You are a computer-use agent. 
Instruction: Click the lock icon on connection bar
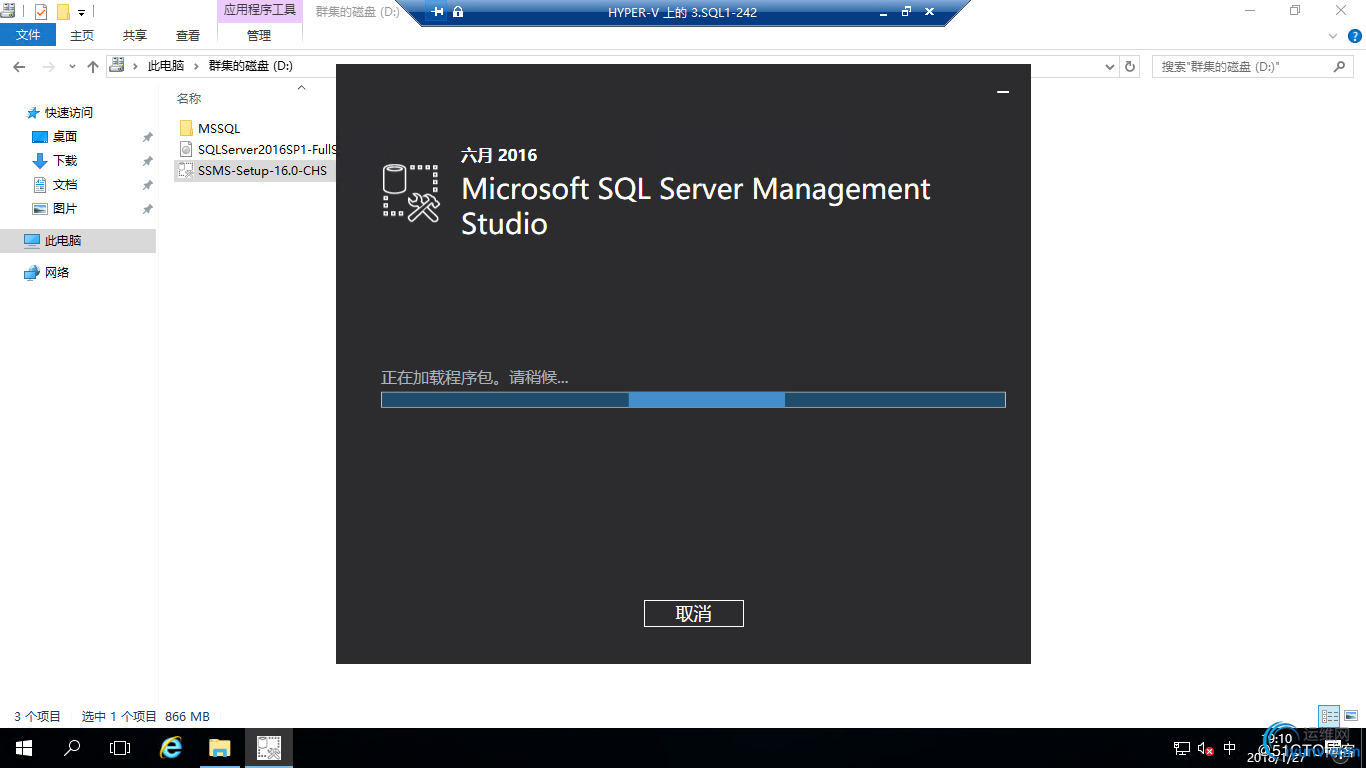(x=458, y=12)
